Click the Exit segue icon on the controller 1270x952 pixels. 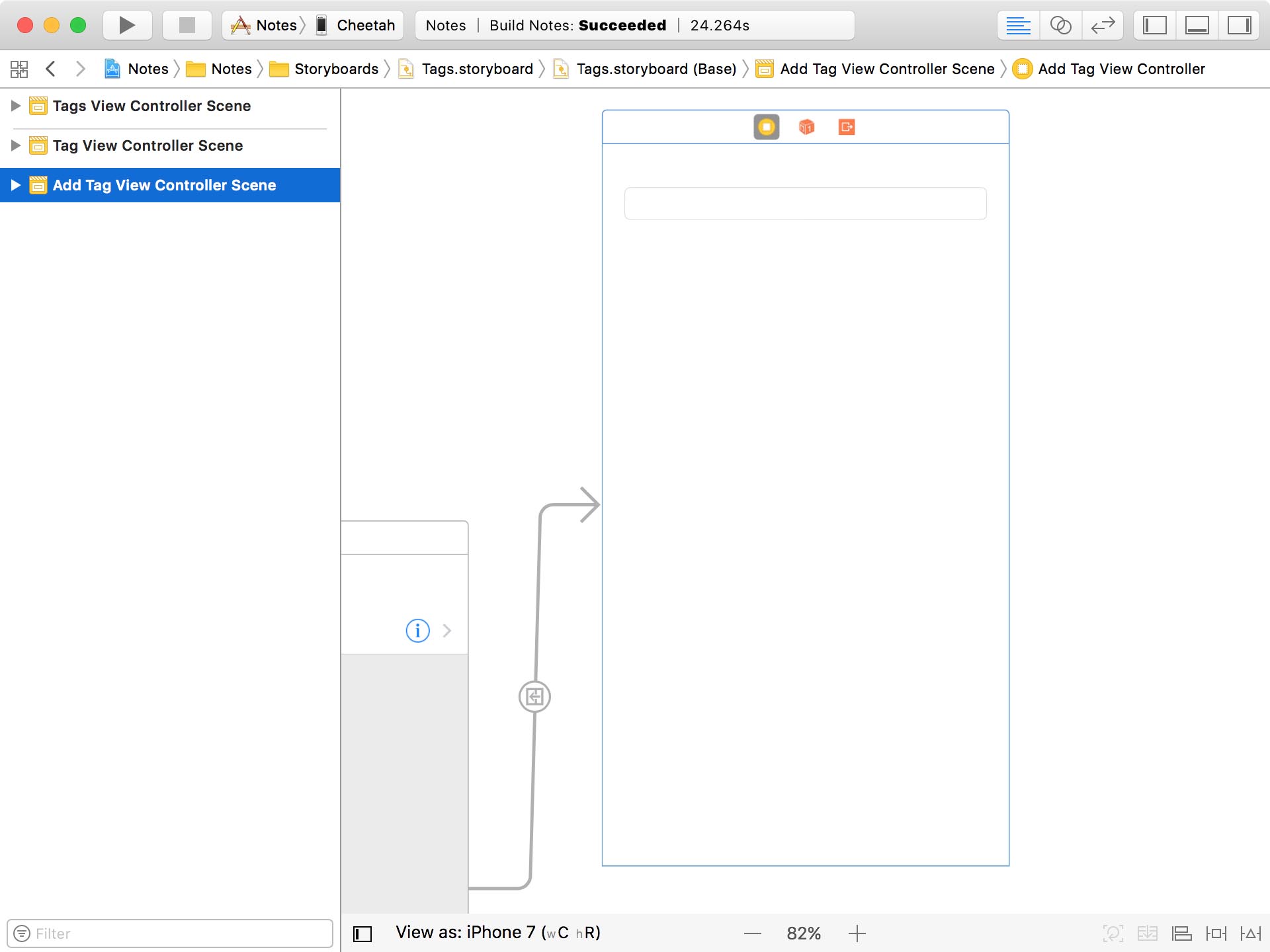click(x=847, y=127)
